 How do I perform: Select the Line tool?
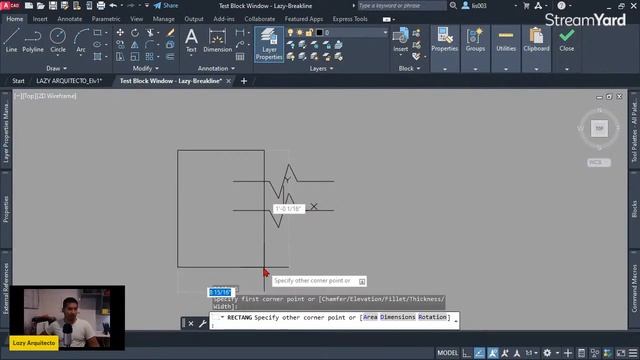11,40
